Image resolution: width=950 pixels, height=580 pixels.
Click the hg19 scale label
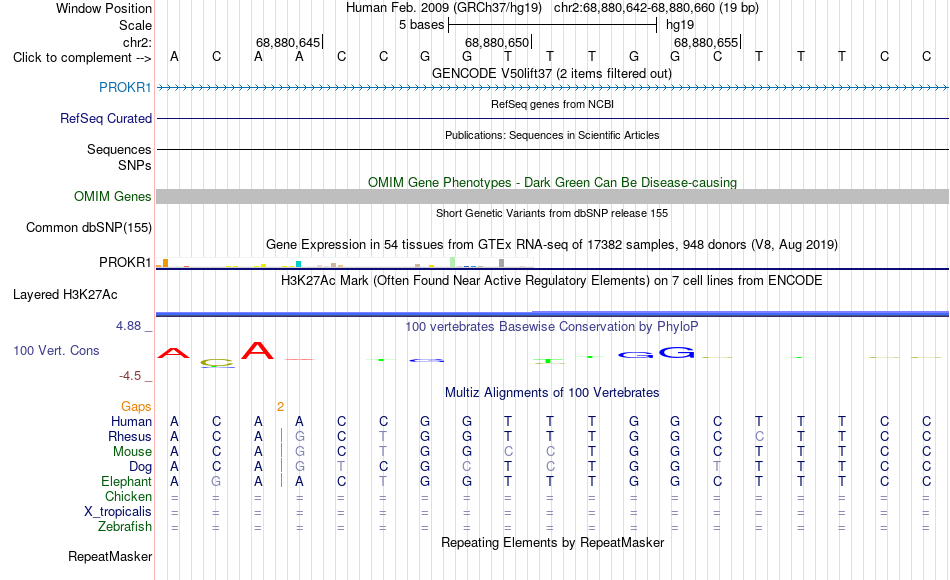coord(680,25)
